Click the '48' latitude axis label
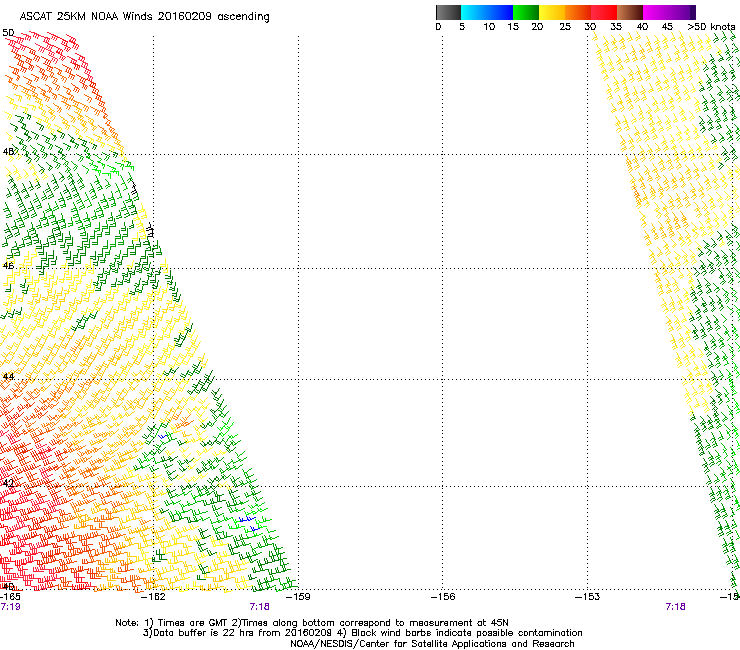Image resolution: width=740 pixels, height=650 pixels. [x=8, y=152]
